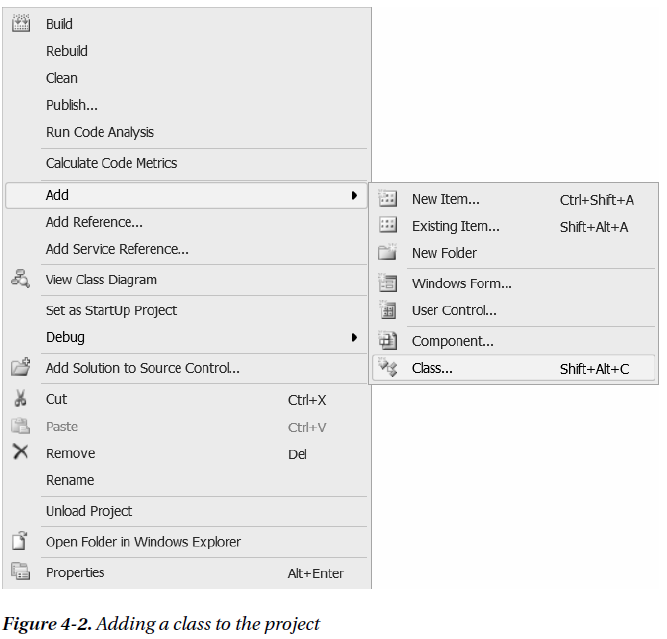Image resolution: width=667 pixels, height=639 pixels.
Task: Click the Build icon in the context menu
Action: coord(21,24)
